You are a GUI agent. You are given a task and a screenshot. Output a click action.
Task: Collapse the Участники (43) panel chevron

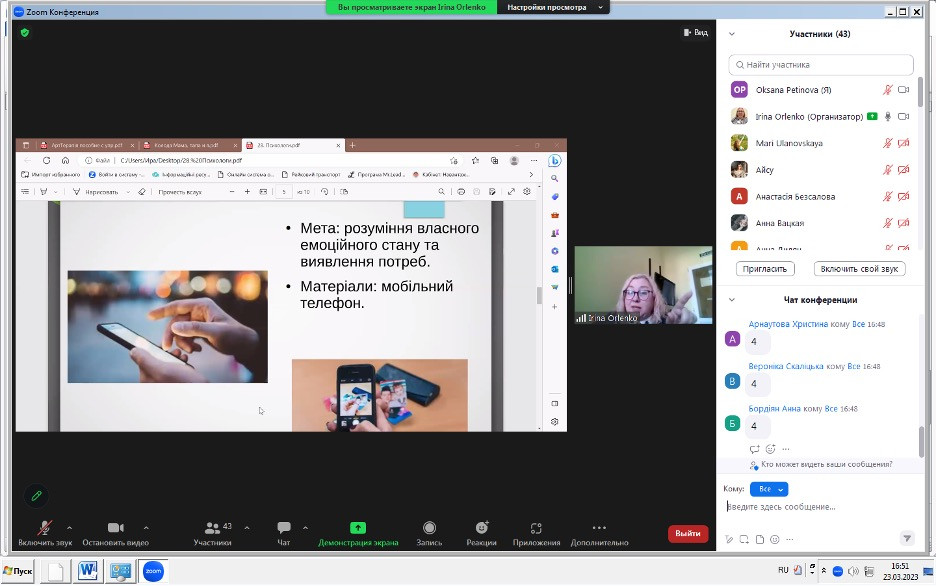tap(732, 34)
